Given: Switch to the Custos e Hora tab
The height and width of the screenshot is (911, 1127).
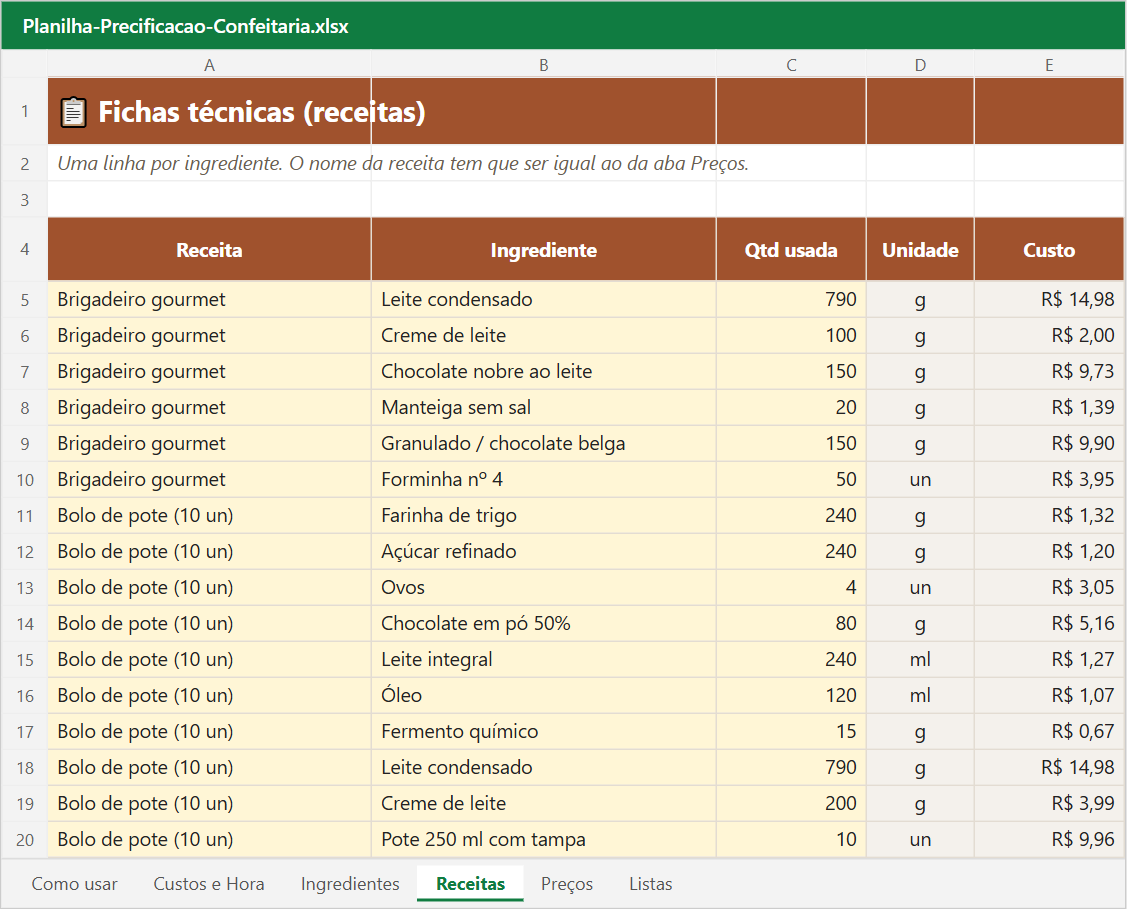Looking at the screenshot, I should coord(208,884).
